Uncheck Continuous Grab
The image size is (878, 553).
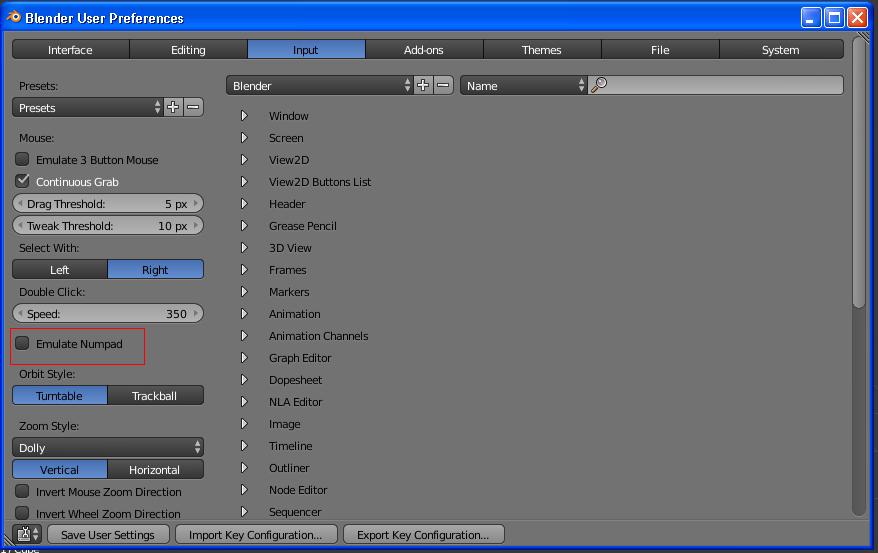pos(22,181)
